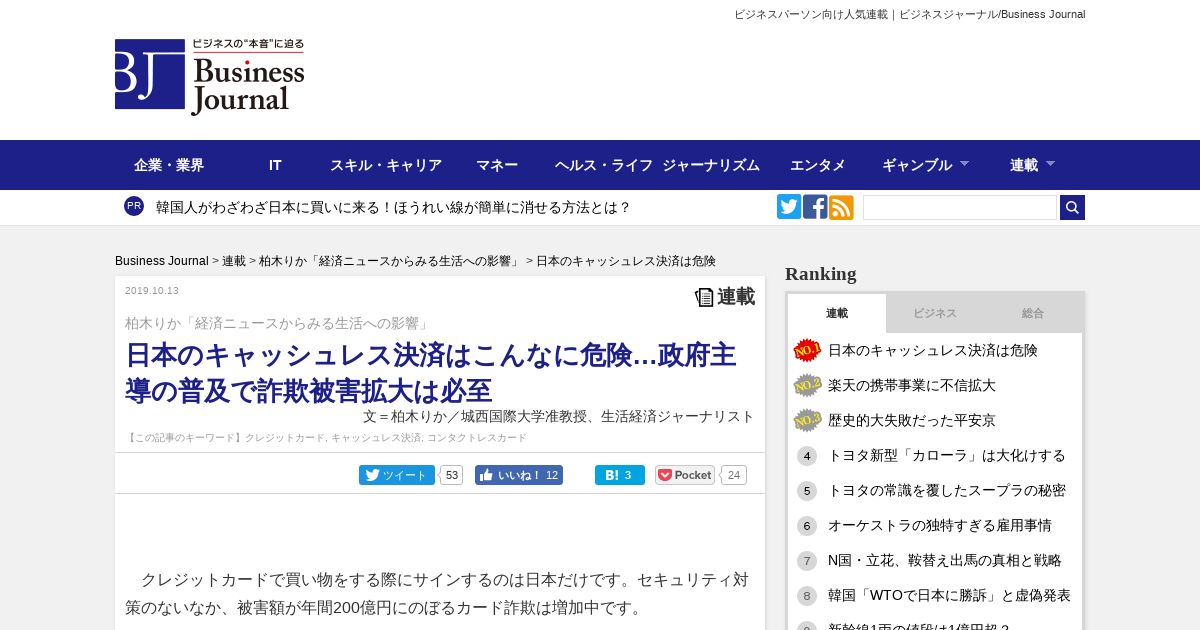Viewport: 1200px width, 630px height.
Task: Click the PR badge icon
Action: [134, 206]
